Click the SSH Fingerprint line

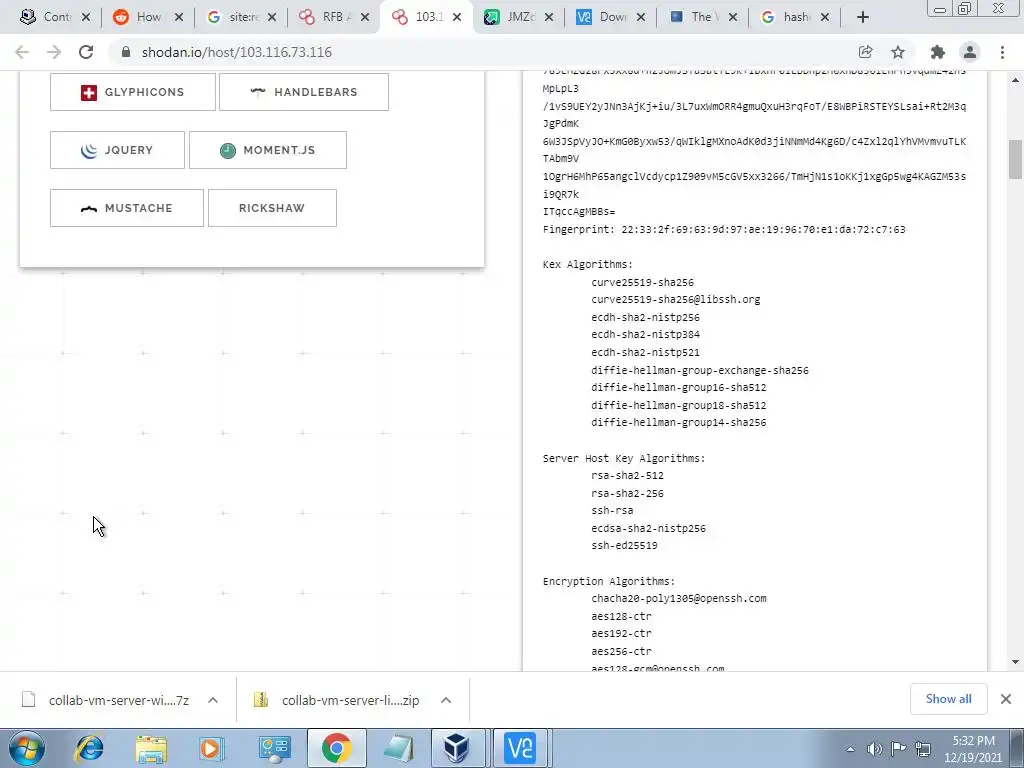[x=724, y=229]
